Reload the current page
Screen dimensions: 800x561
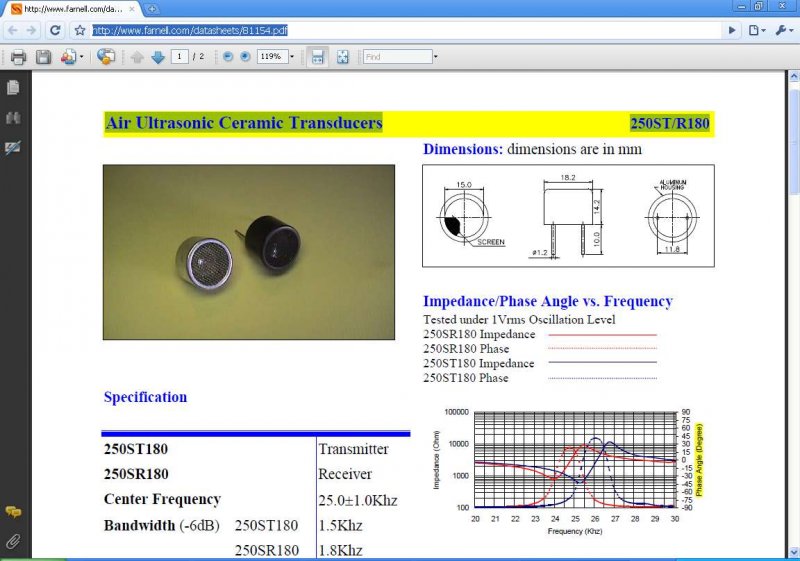point(55,30)
